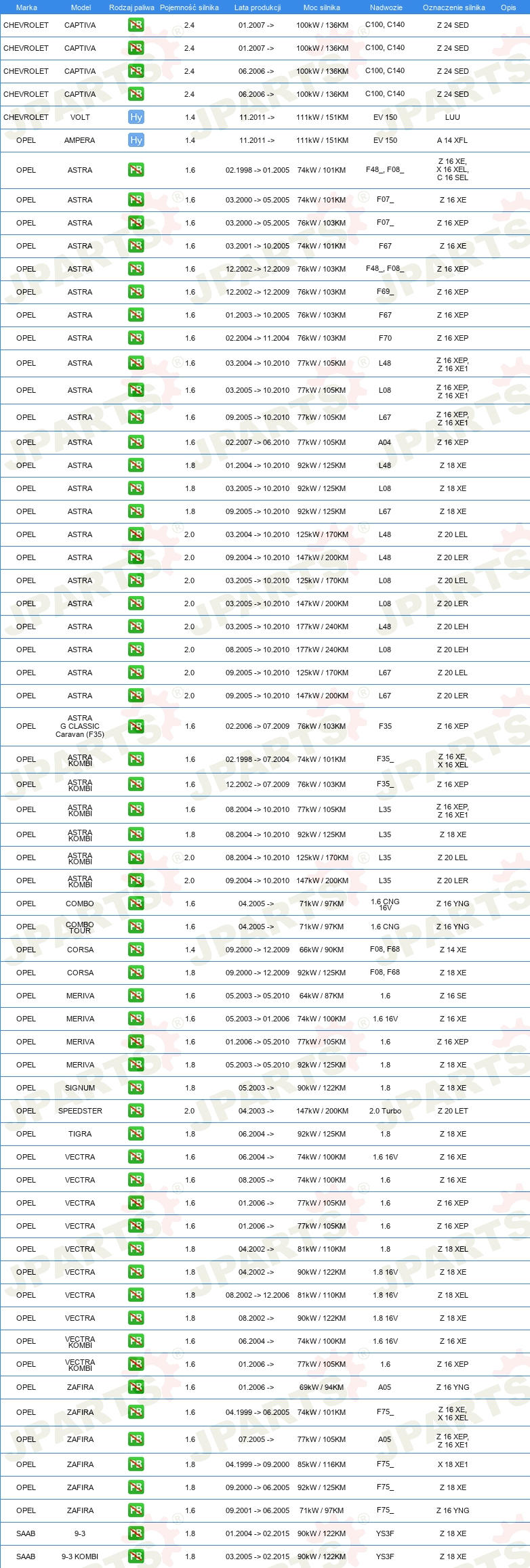Viewport: 530px width, 1568px height.
Task: Select the '04.1999 -> 09.2000' production years cell
Action: pyautogui.click(x=258, y=1464)
